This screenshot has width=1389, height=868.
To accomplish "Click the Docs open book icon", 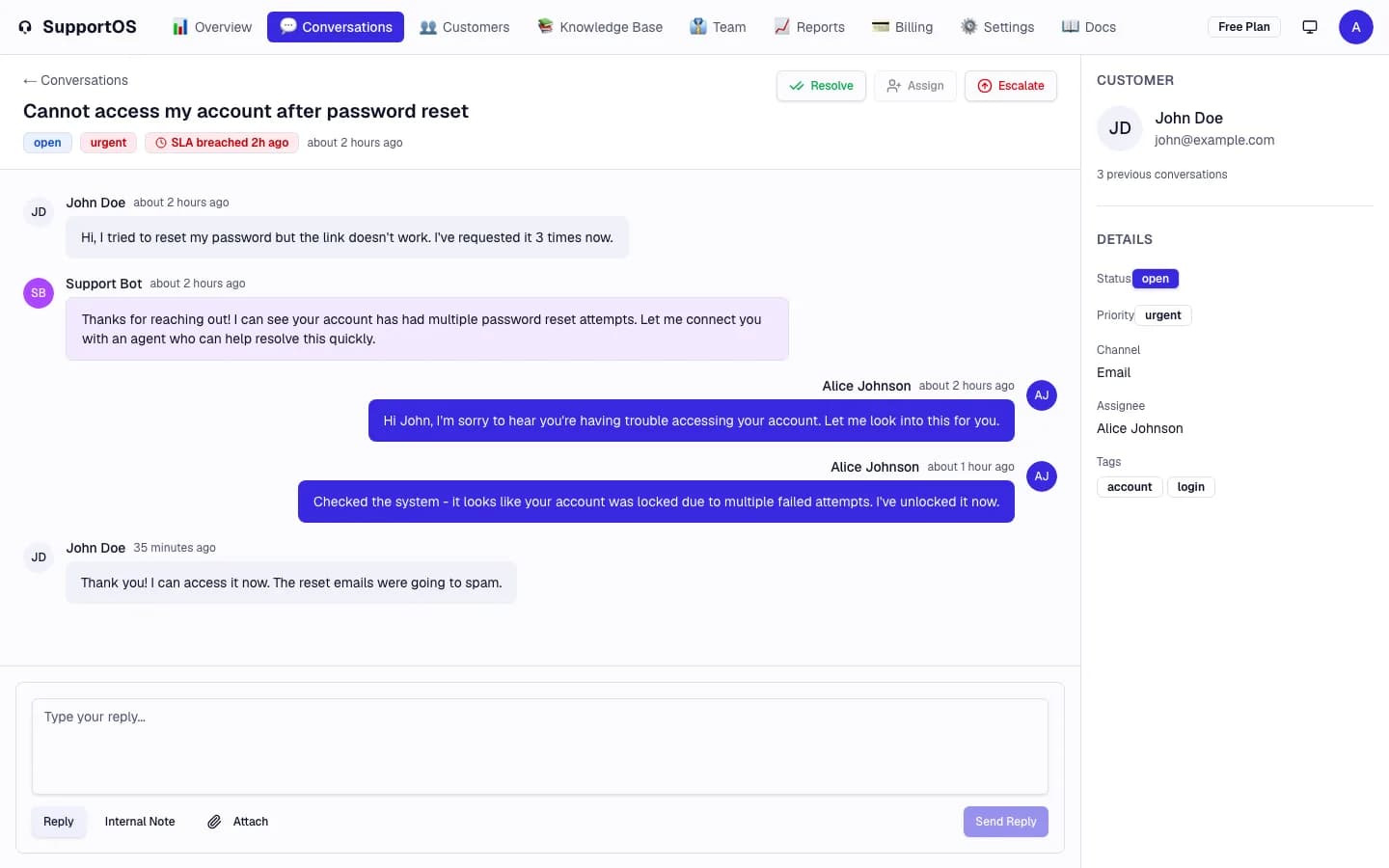I will pos(1071,26).
